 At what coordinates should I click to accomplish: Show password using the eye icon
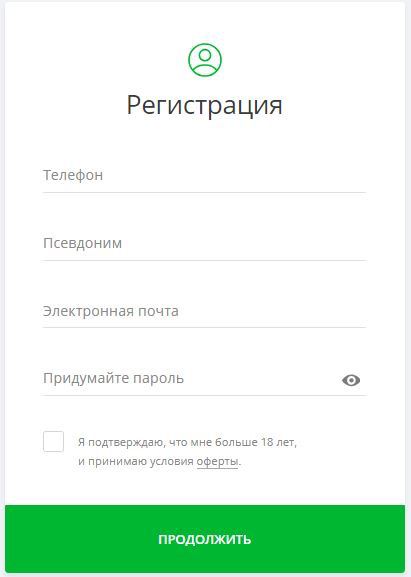pos(351,380)
